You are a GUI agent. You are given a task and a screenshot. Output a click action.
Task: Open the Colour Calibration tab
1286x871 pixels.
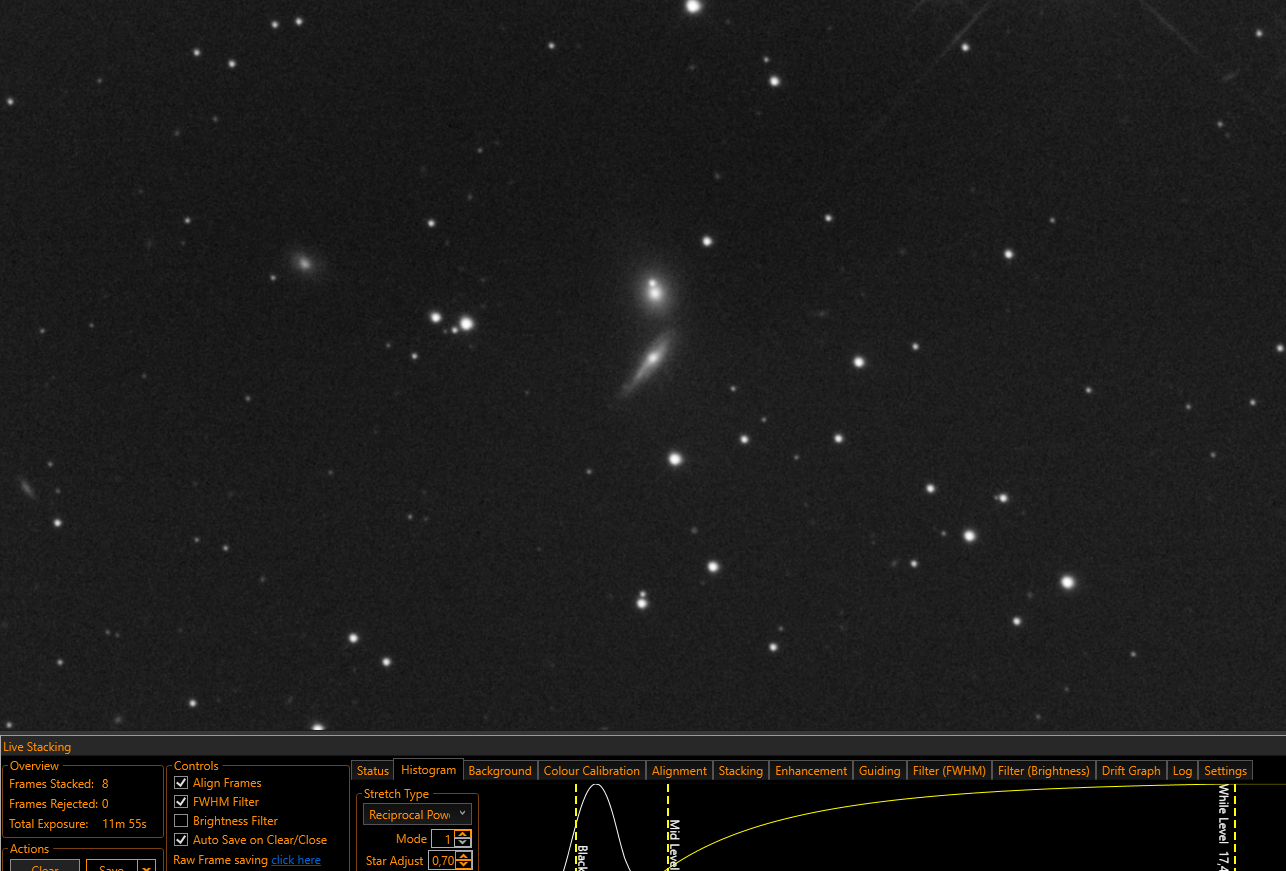[x=591, y=771]
